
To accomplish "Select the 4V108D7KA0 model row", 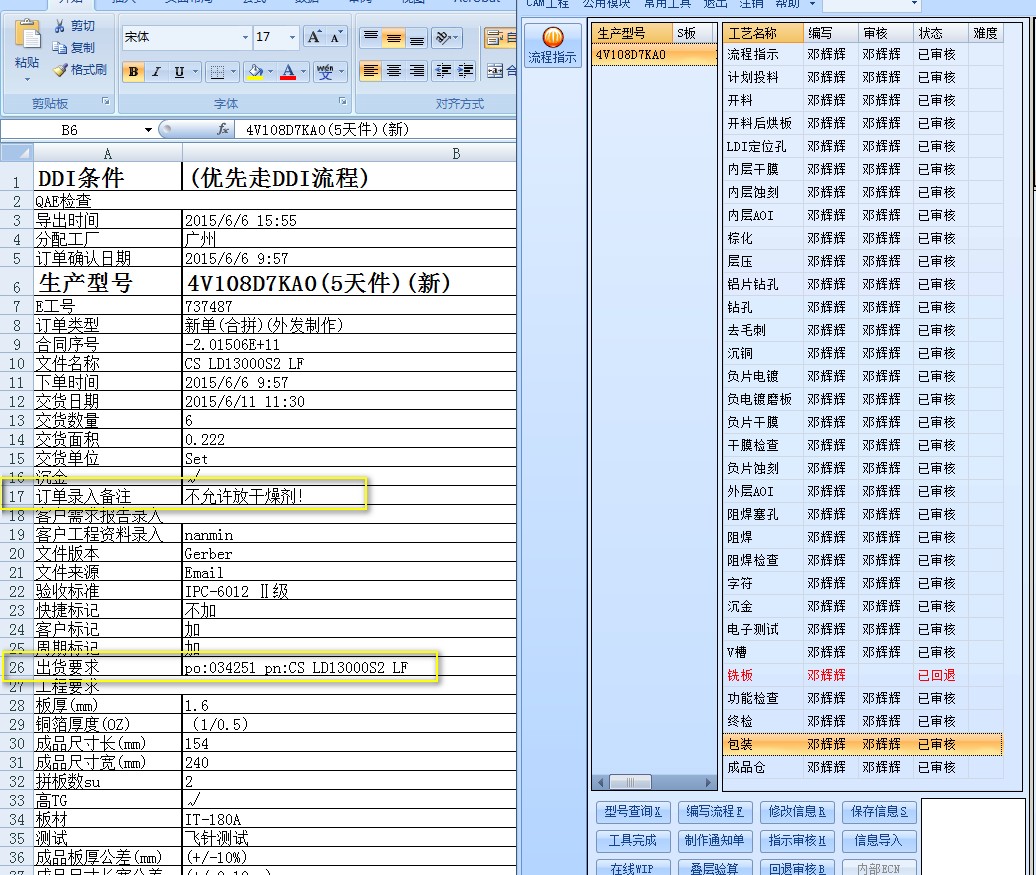I will [x=653, y=55].
